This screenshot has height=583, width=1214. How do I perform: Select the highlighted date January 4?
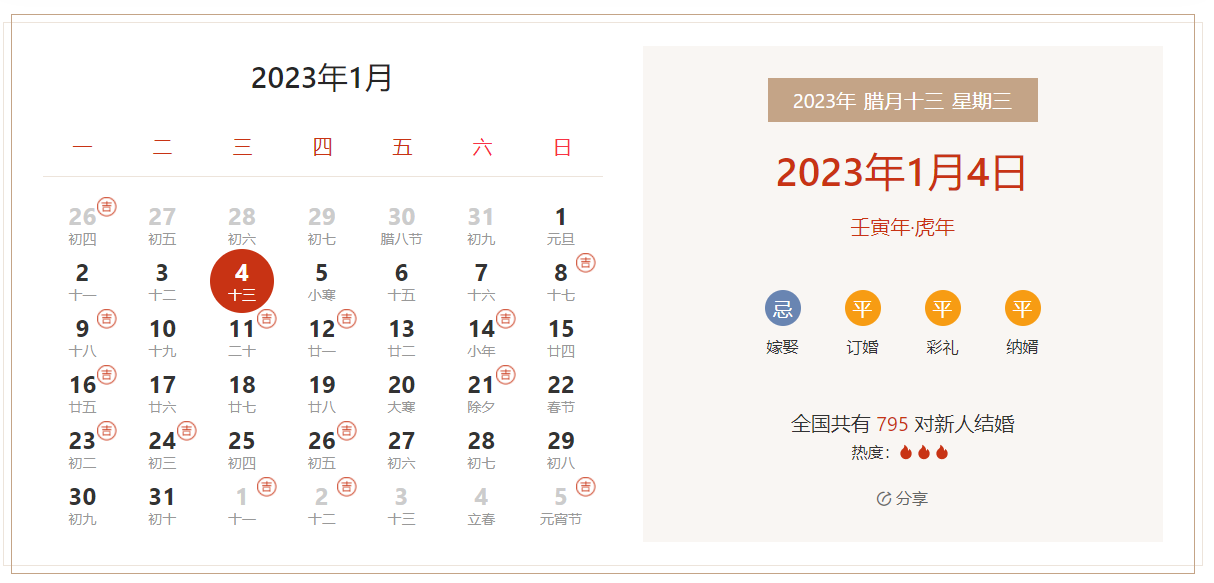pyautogui.click(x=242, y=282)
